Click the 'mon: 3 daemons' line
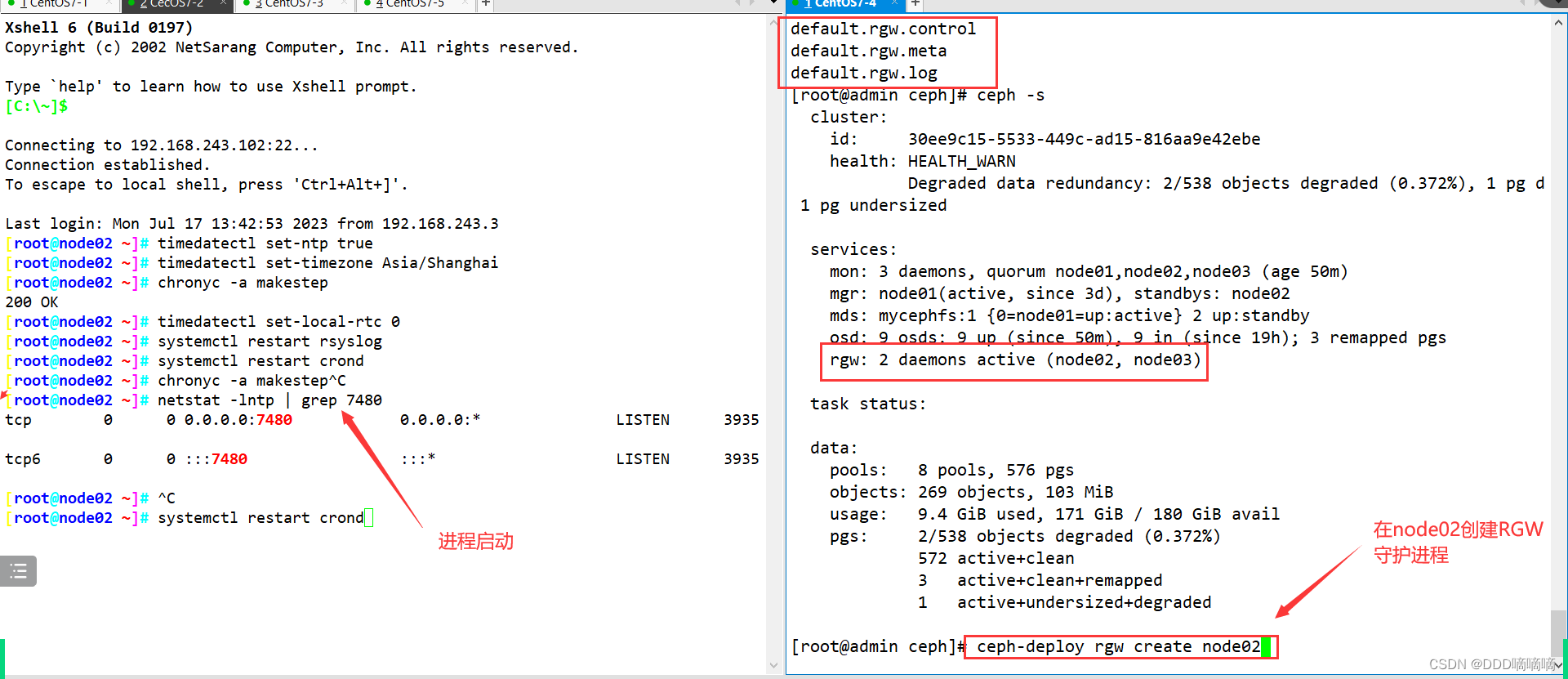 [1089, 271]
